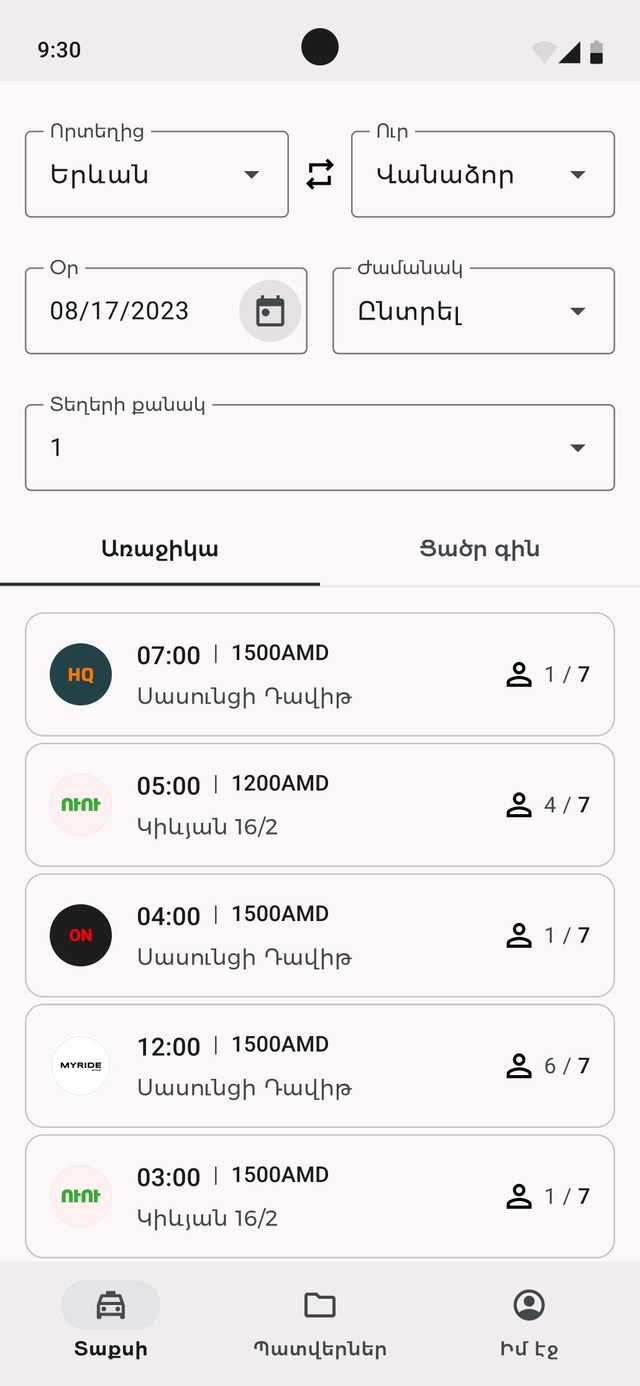Select the 03:00 ride from Կիևյան 16/2
The height and width of the screenshot is (1386, 640).
tap(320, 1196)
